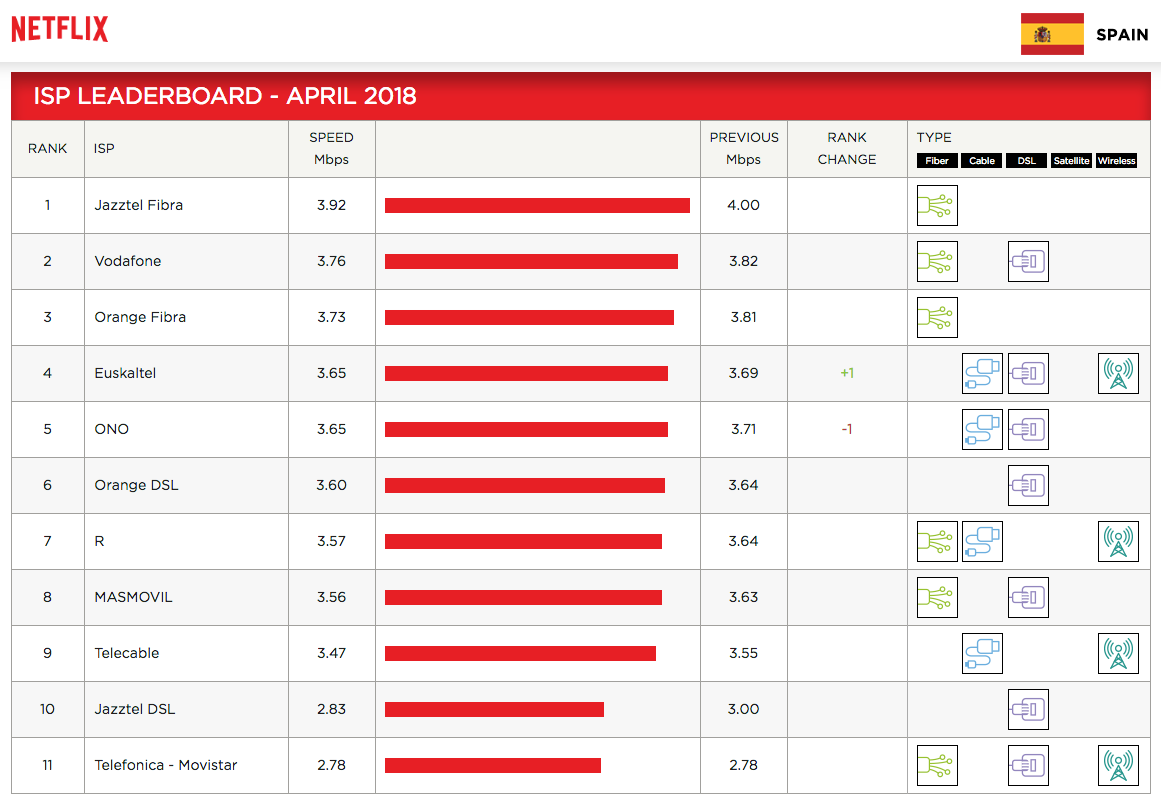Click the SPEED Mbps column header
The width and height of the screenshot is (1161, 803).
pyautogui.click(x=331, y=148)
